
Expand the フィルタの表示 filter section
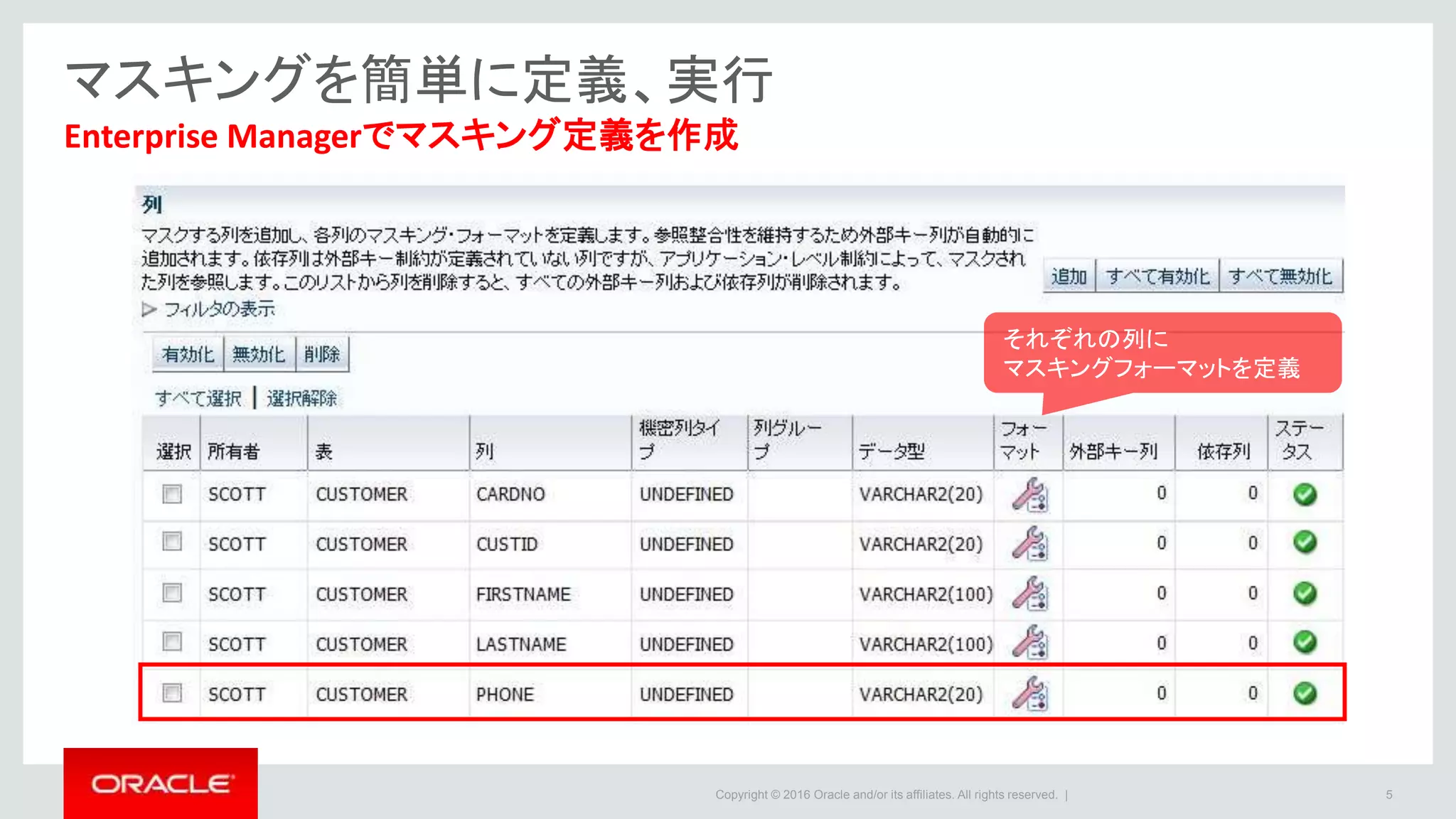pyautogui.click(x=209, y=309)
